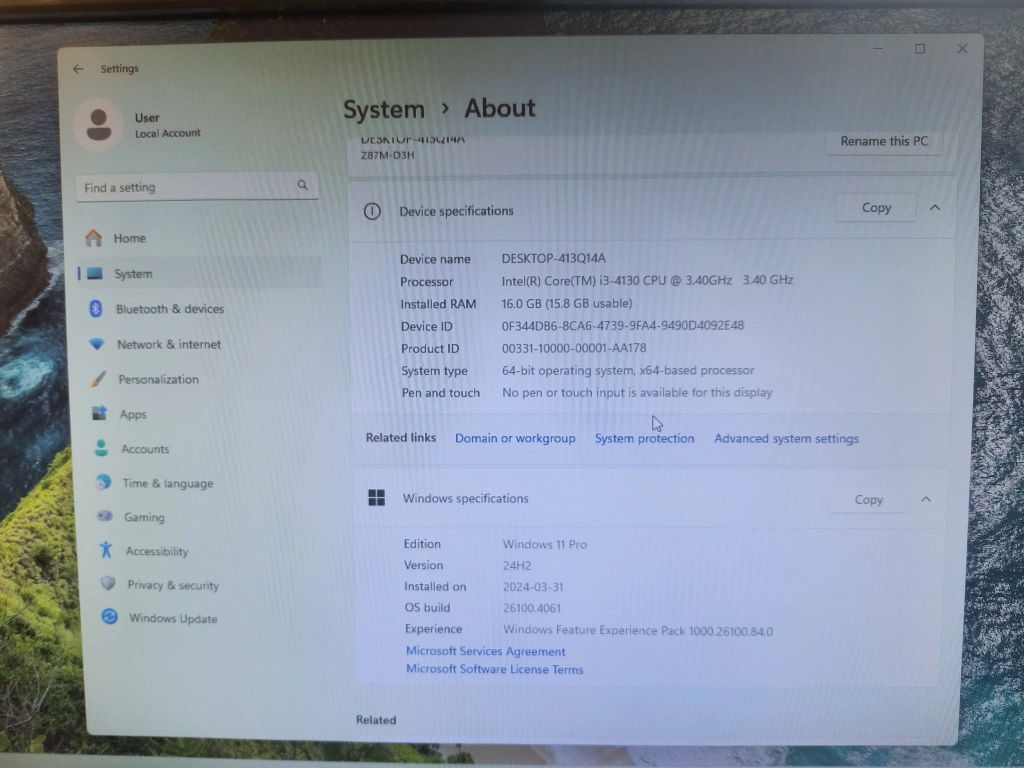Click Rename this PC button
This screenshot has height=768, width=1024.
tap(884, 142)
